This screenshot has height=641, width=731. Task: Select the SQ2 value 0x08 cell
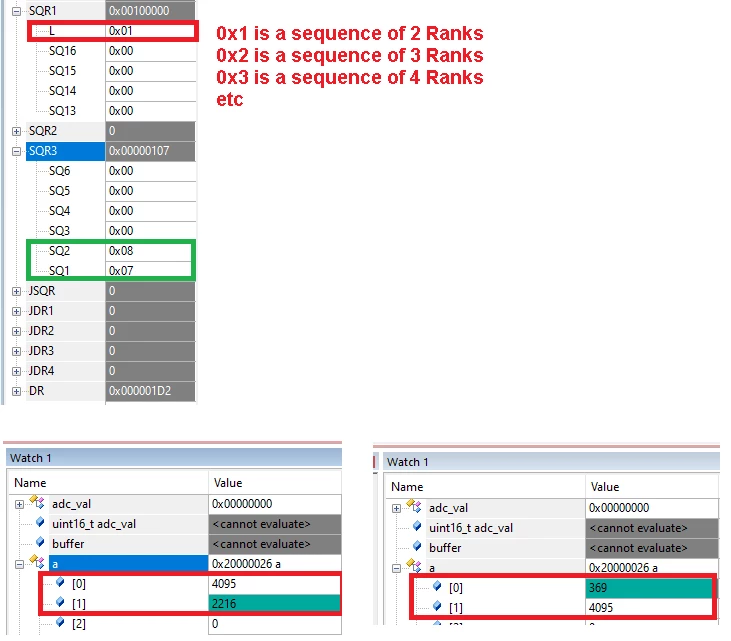coord(150,251)
